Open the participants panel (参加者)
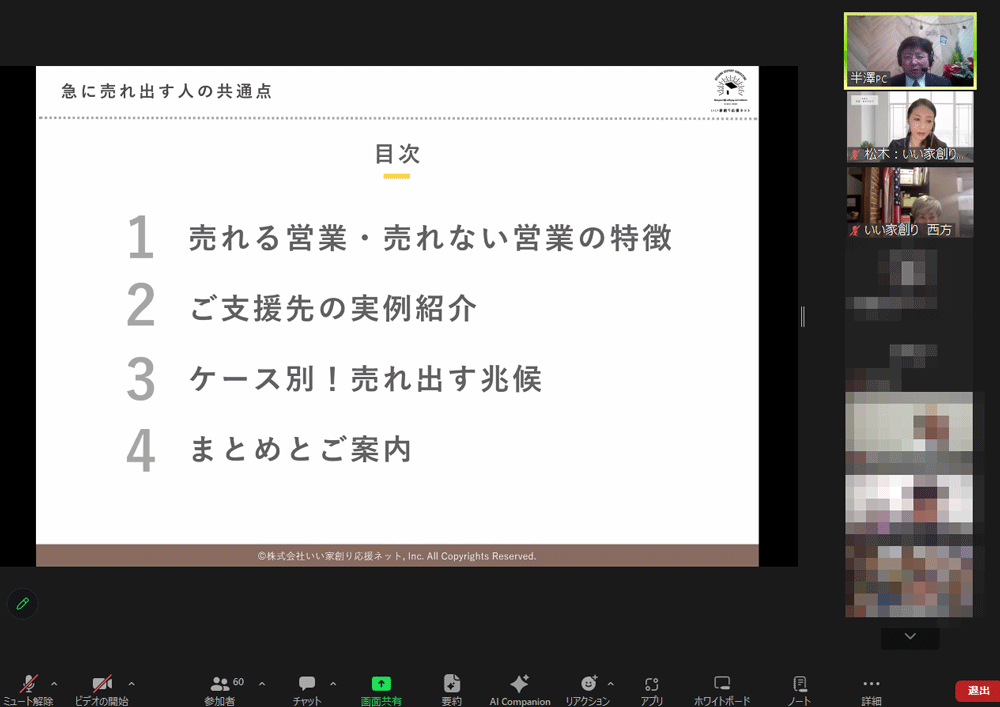 click(221, 685)
